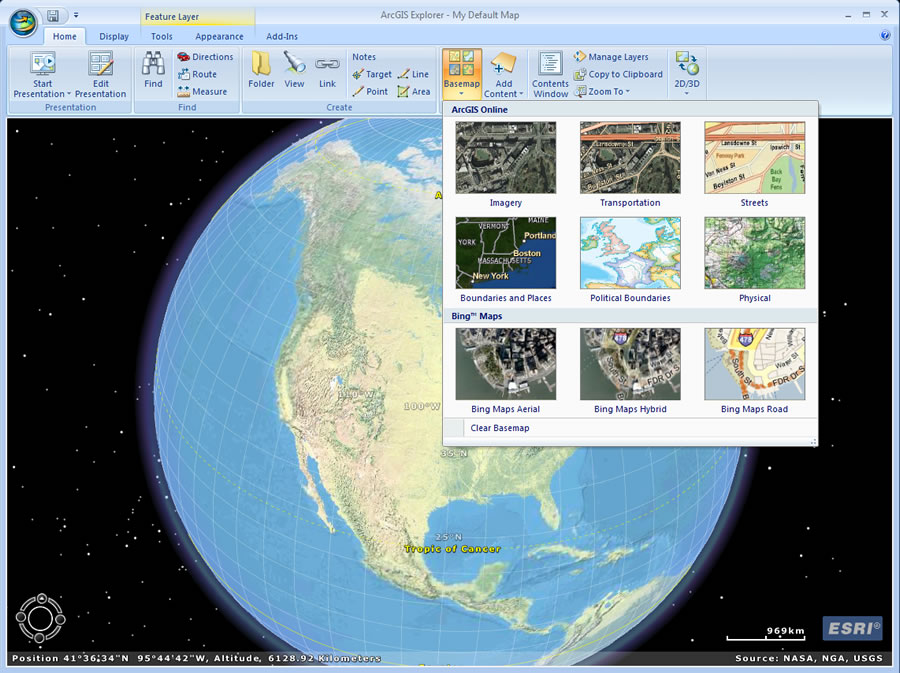This screenshot has height=673, width=900.
Task: Click the gallery resize grip corner
Action: click(813, 442)
